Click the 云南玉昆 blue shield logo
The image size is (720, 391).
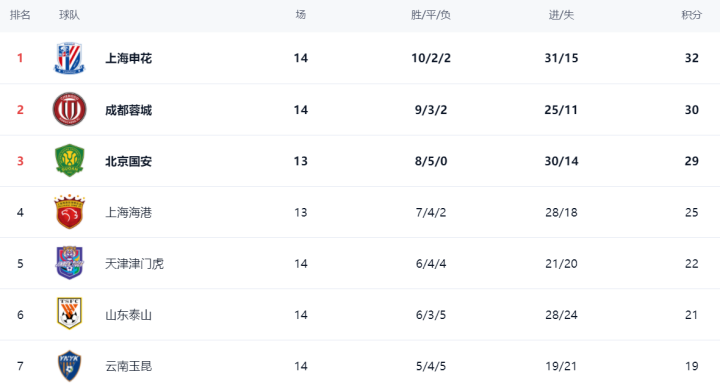pyautogui.click(x=69, y=366)
